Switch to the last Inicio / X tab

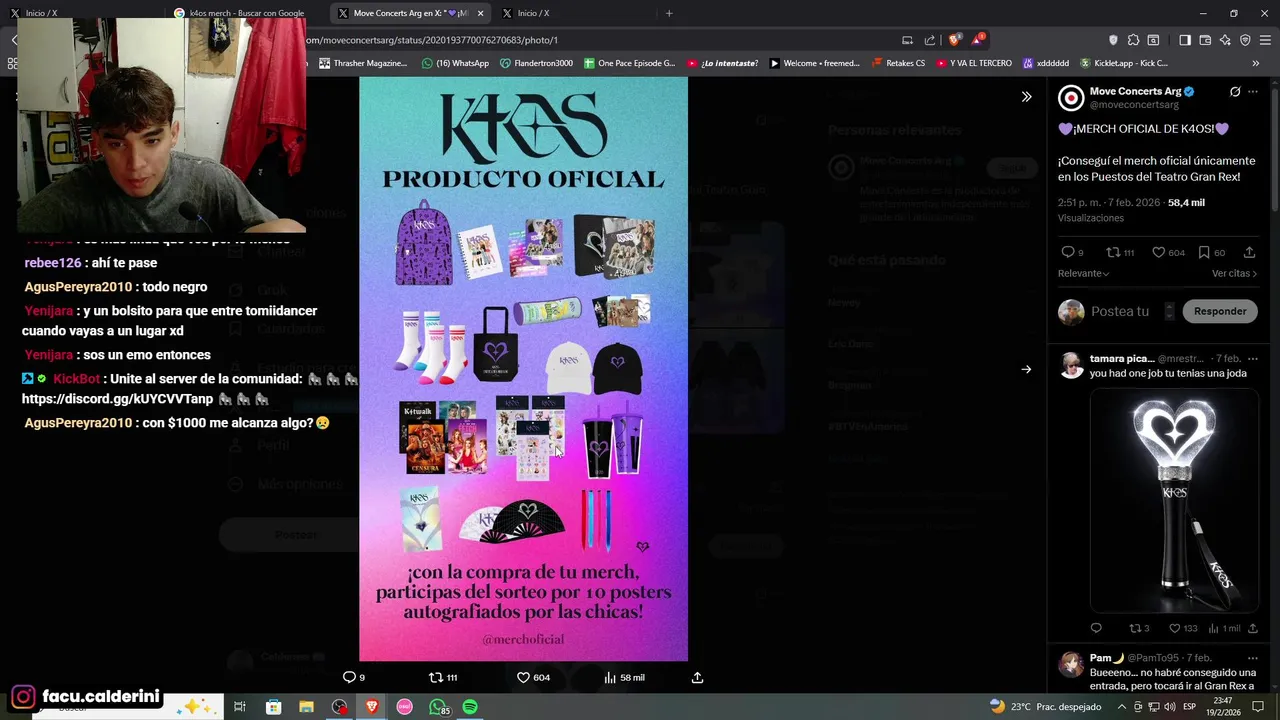coord(574,13)
